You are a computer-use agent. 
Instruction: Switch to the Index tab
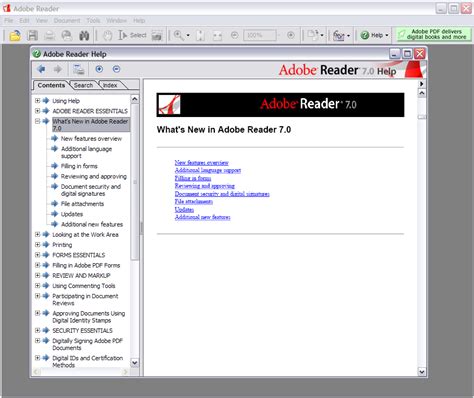click(110, 85)
